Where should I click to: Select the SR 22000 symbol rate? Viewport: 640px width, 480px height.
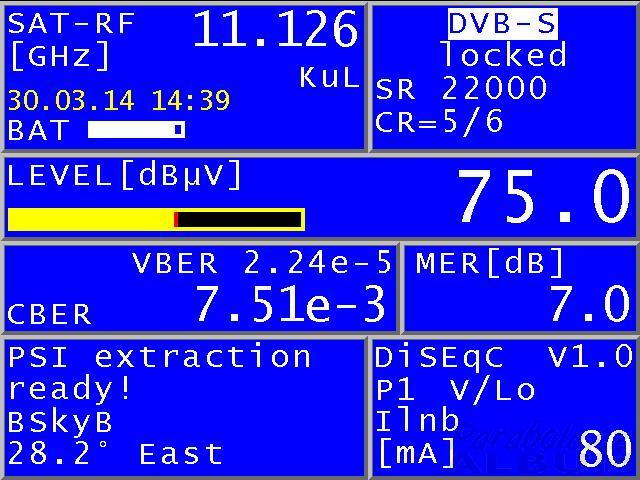(461, 88)
